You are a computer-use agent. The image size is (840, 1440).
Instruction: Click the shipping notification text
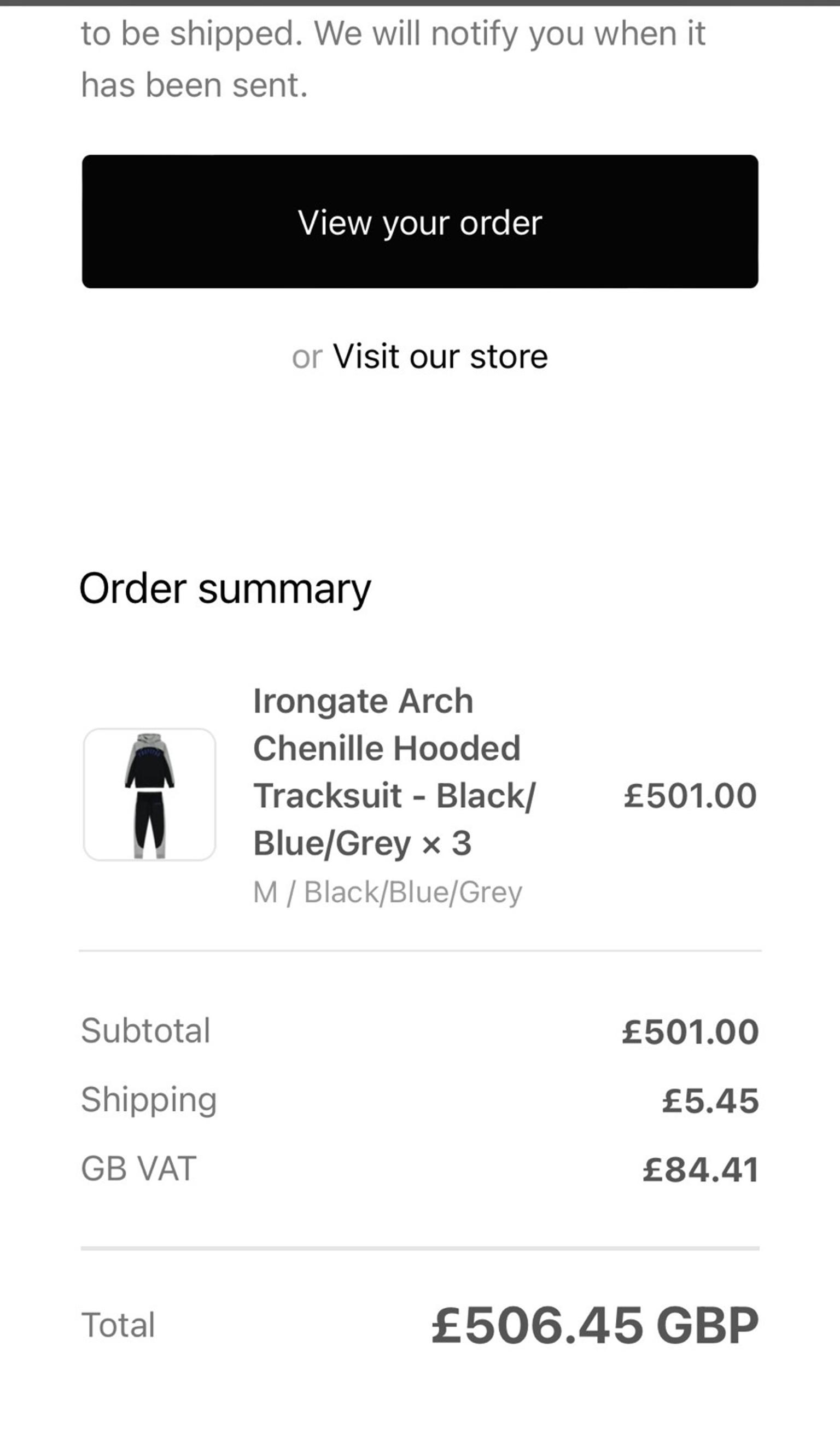[x=394, y=57]
